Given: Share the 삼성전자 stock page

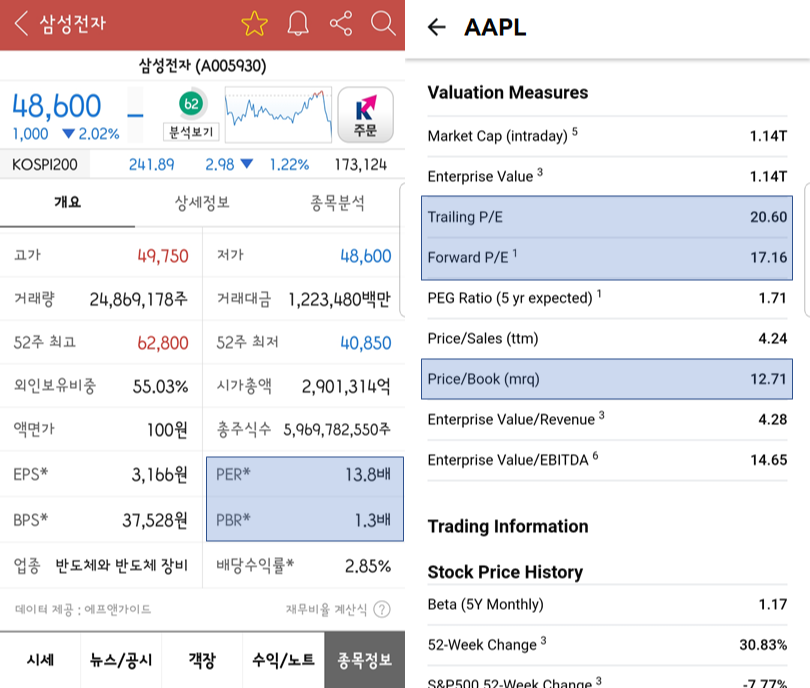Looking at the screenshot, I should pos(341,24).
